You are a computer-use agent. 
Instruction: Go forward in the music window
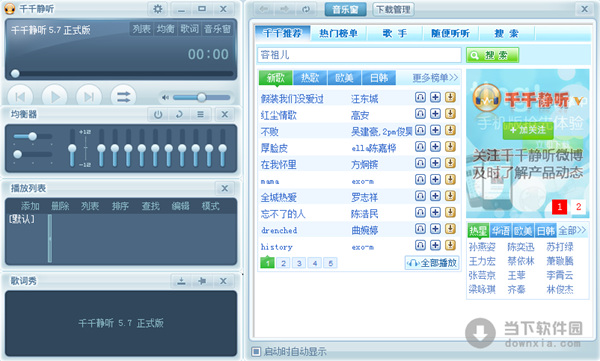[285, 9]
